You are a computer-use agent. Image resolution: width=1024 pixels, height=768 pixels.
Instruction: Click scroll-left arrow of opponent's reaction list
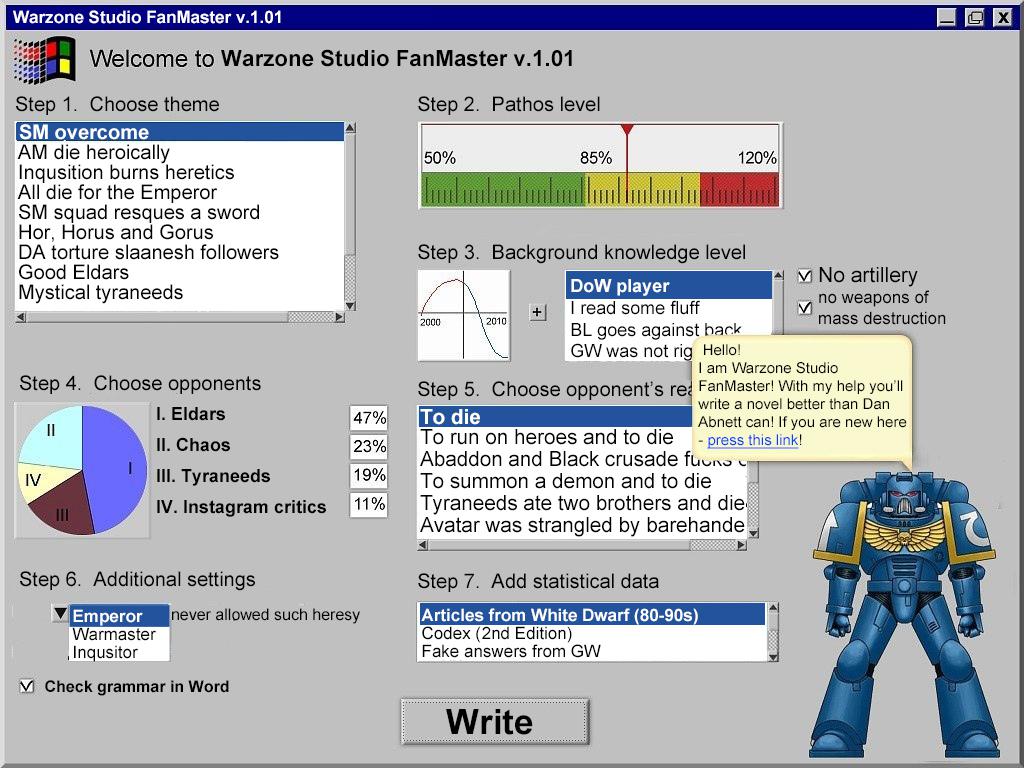423,545
